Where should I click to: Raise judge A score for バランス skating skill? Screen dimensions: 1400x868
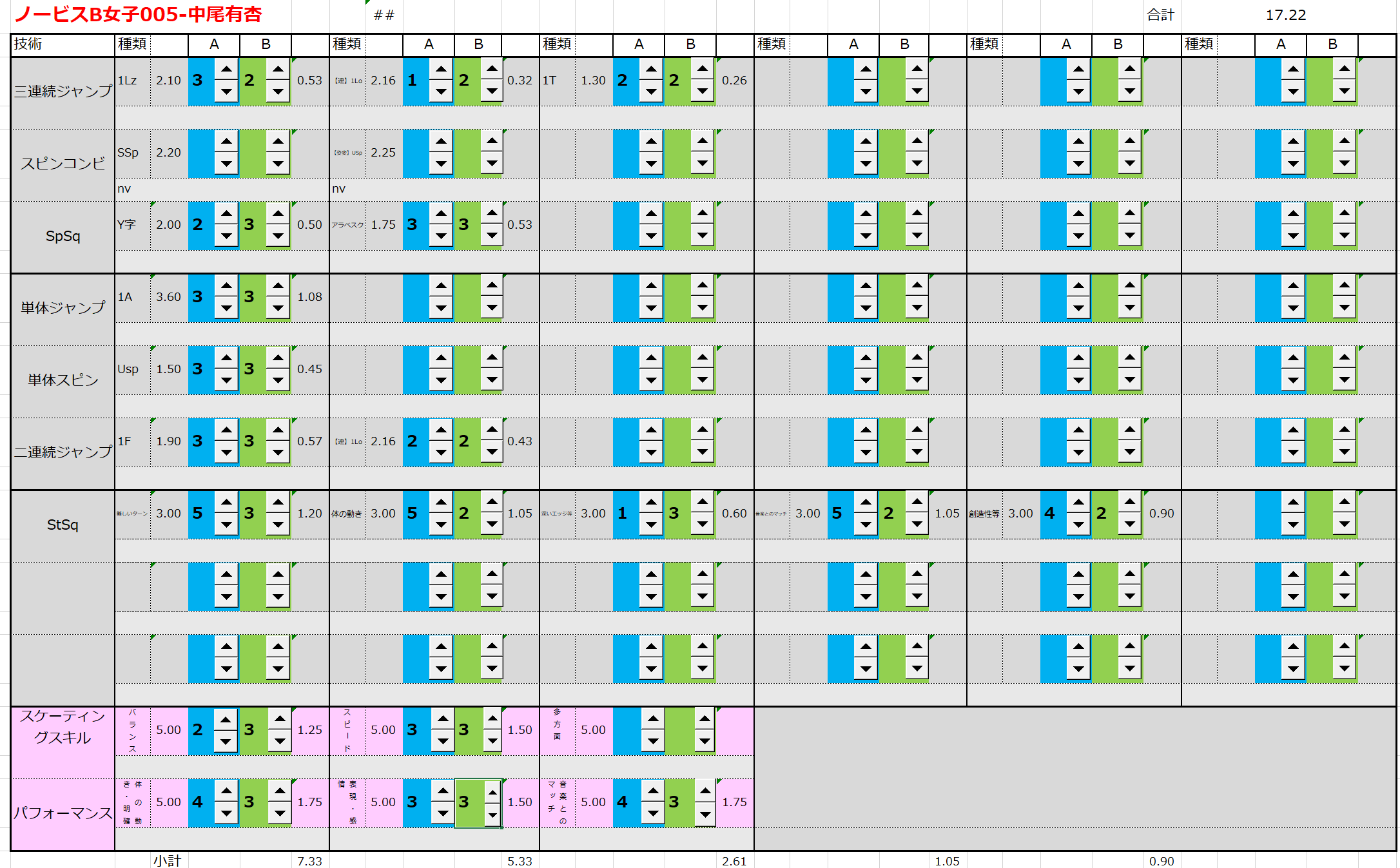coord(226,719)
